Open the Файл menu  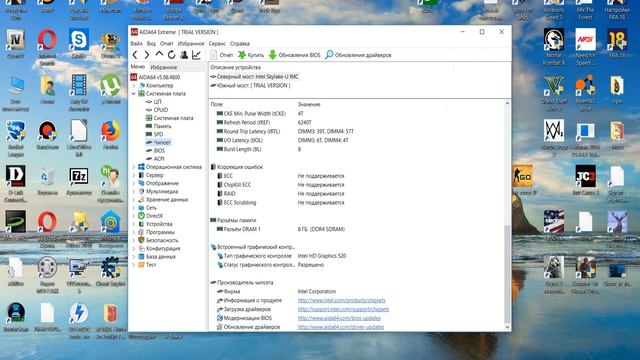tap(136, 43)
